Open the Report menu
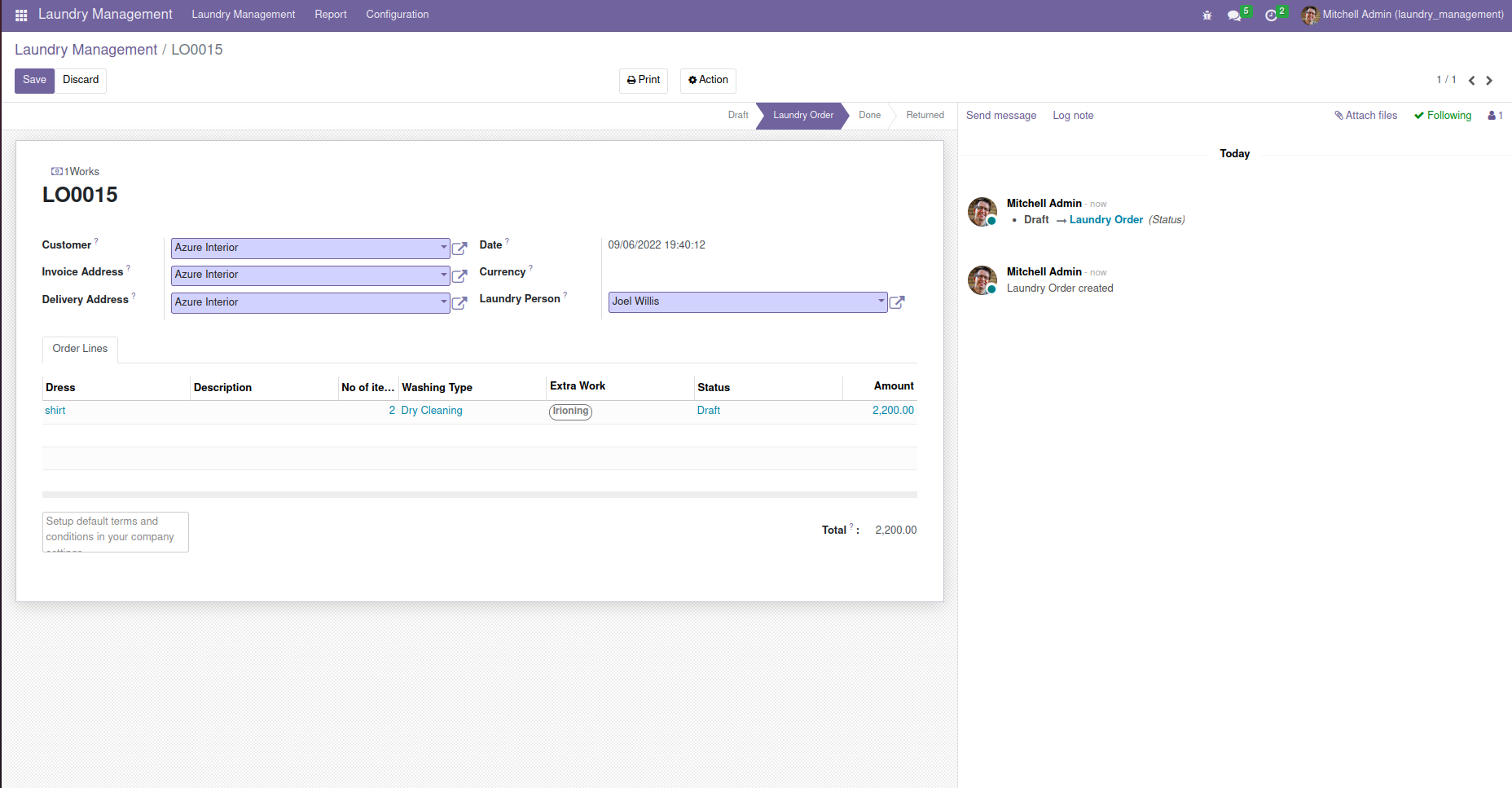The height and width of the screenshot is (788, 1512). (331, 15)
